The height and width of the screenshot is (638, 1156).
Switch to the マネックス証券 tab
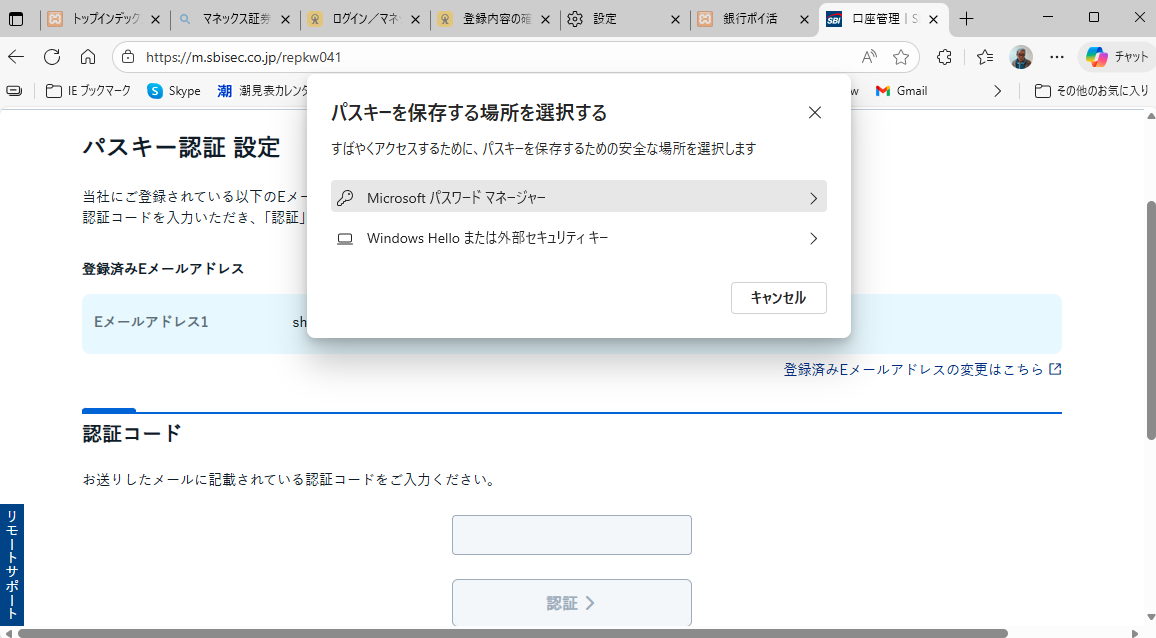pos(235,18)
